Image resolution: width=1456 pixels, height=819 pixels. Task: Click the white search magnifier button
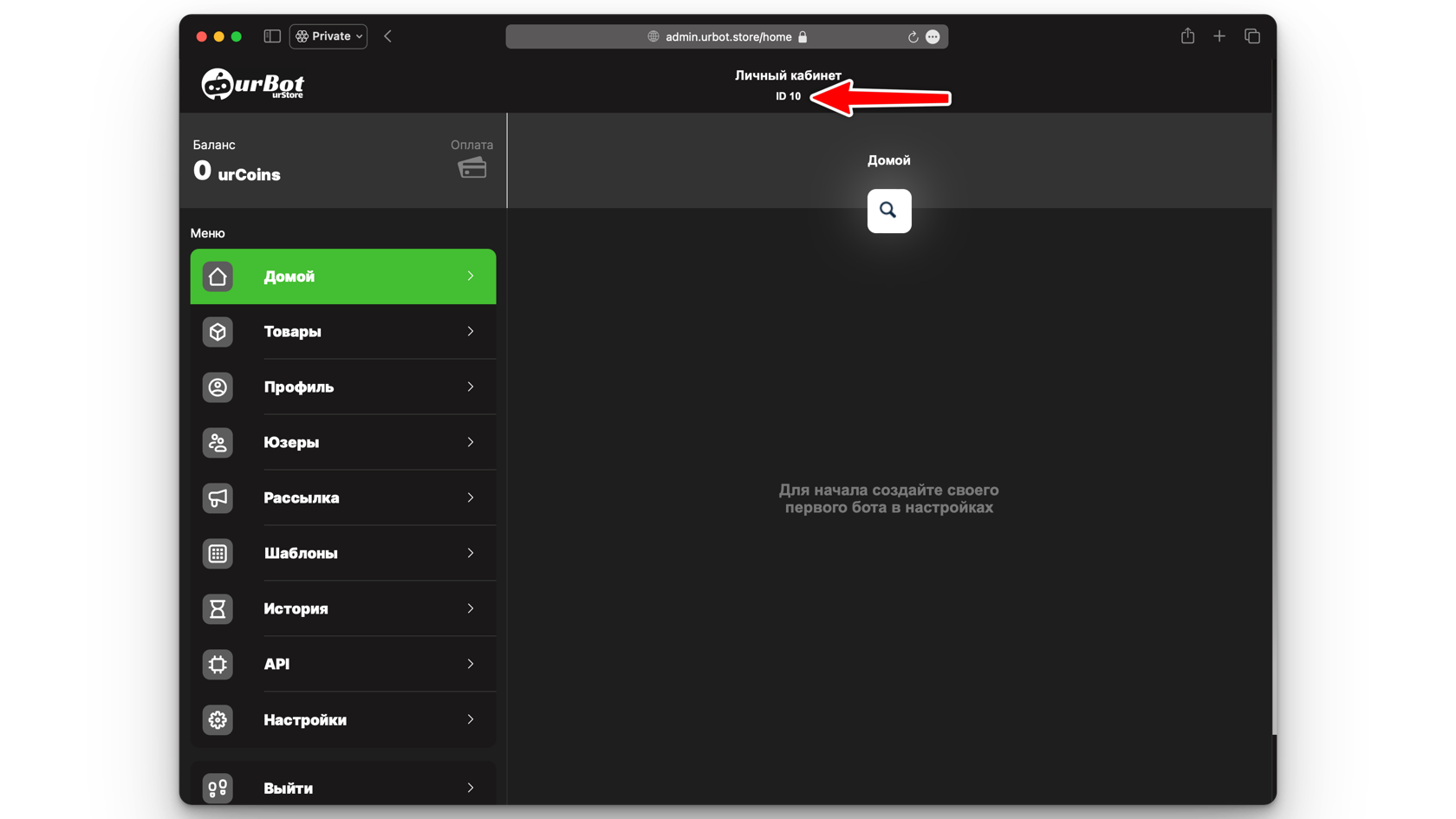(x=888, y=211)
